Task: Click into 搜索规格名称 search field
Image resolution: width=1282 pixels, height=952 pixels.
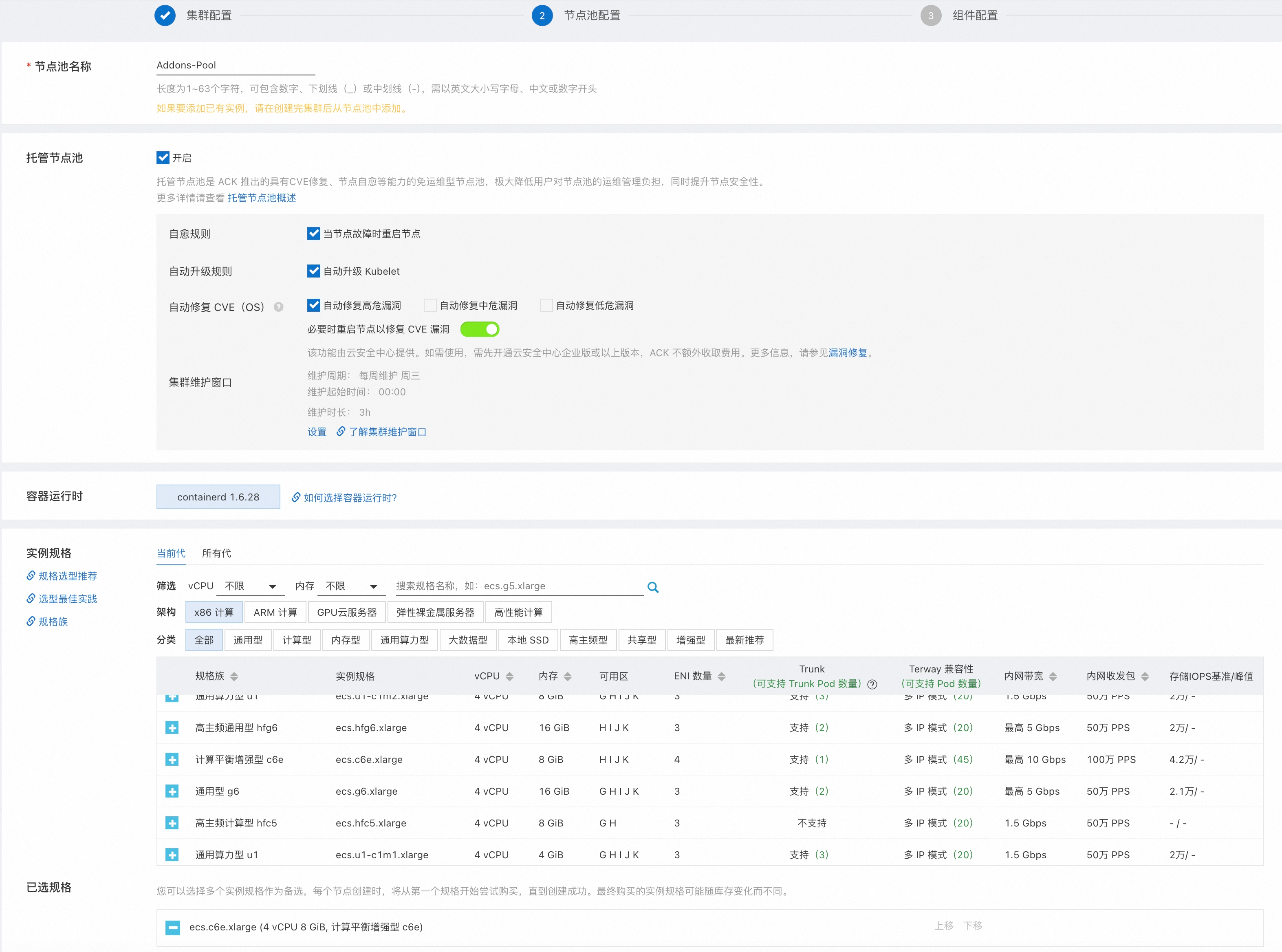Action: [x=519, y=586]
